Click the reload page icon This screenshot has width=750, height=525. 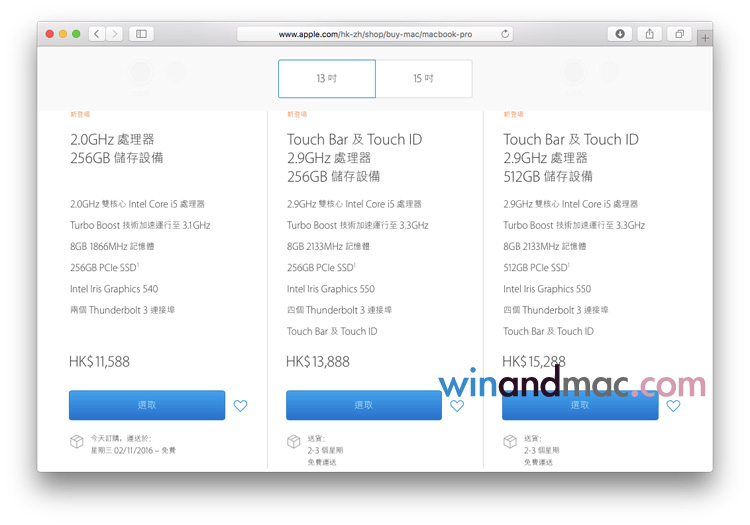pos(505,34)
